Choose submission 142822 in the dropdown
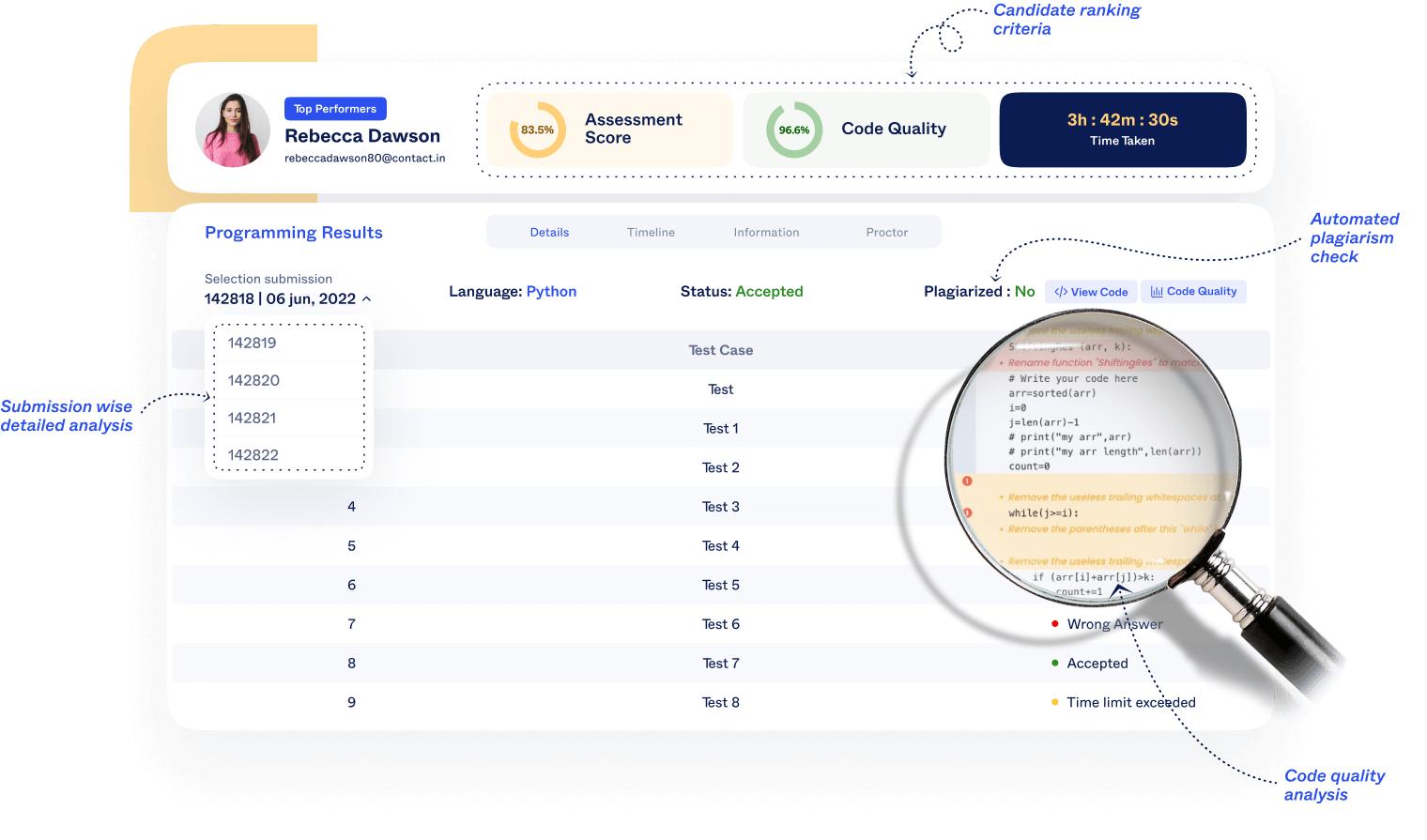 (x=252, y=455)
